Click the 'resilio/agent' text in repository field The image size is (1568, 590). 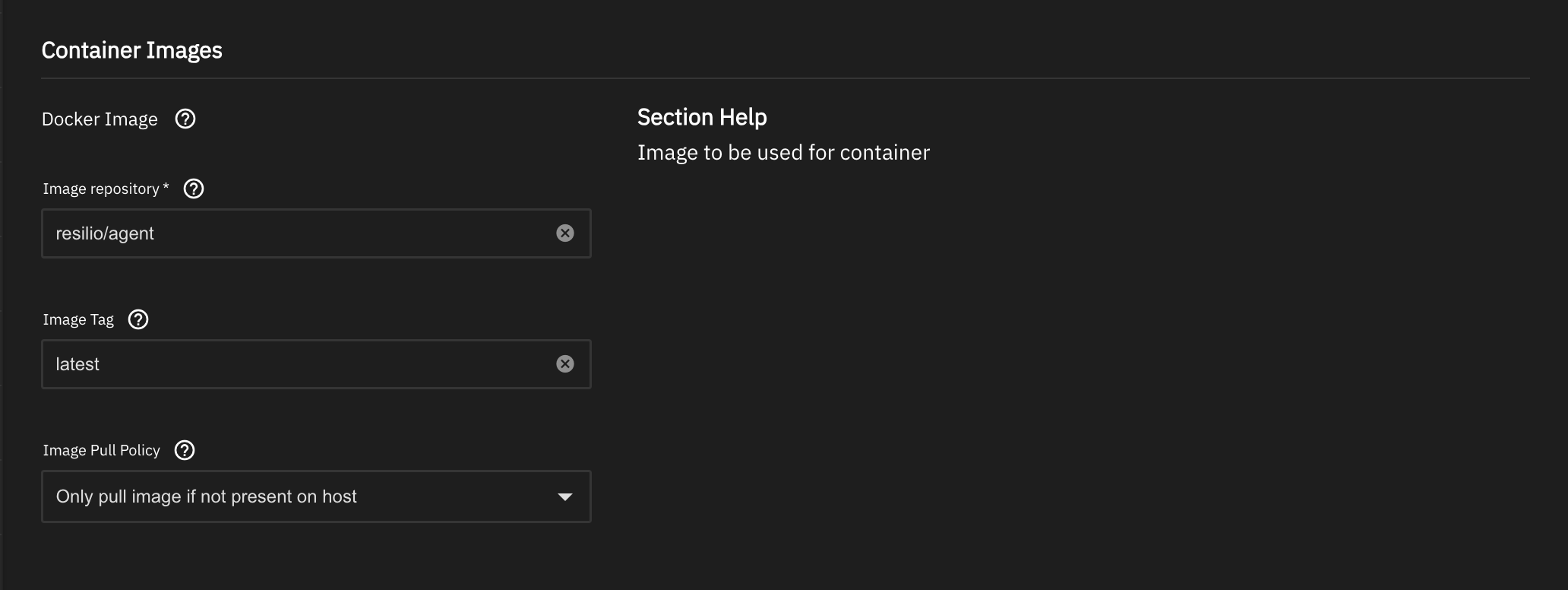point(105,233)
